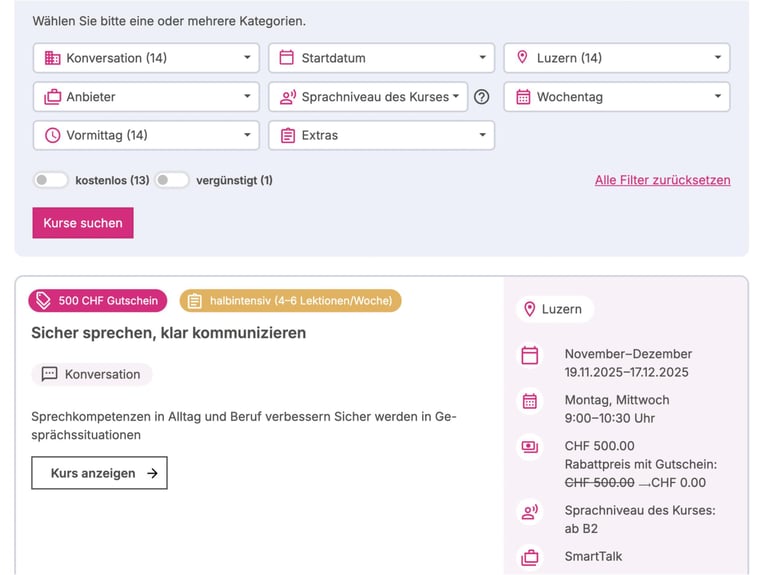Click the voucher tag icon on the 500 CHF badge

pyautogui.click(x=44, y=300)
